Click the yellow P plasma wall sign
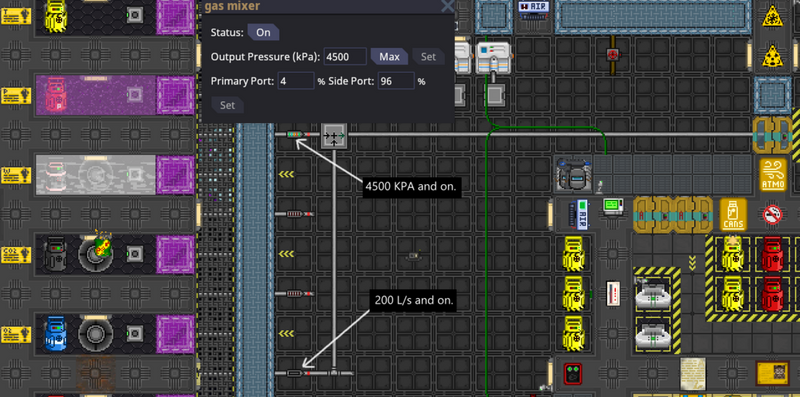 click(x=16, y=95)
